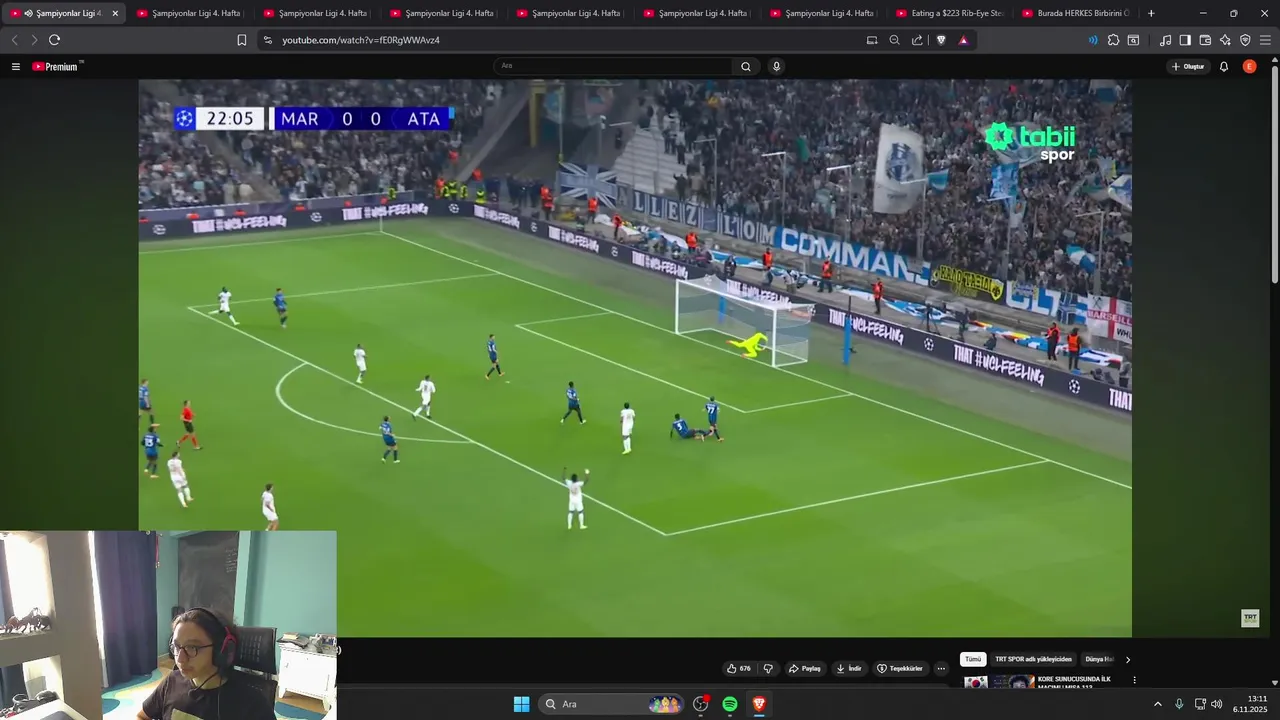This screenshot has width=1280, height=720.
Task: Select the Tümü filter chip
Action: [973, 659]
